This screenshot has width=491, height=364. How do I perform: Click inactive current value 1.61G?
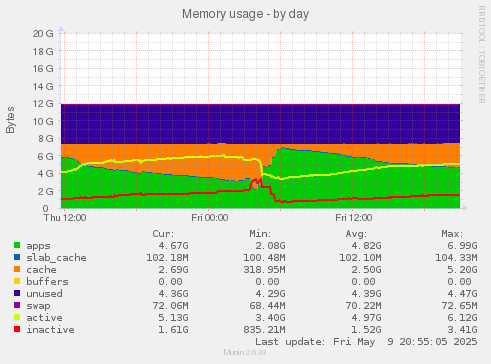[173, 330]
